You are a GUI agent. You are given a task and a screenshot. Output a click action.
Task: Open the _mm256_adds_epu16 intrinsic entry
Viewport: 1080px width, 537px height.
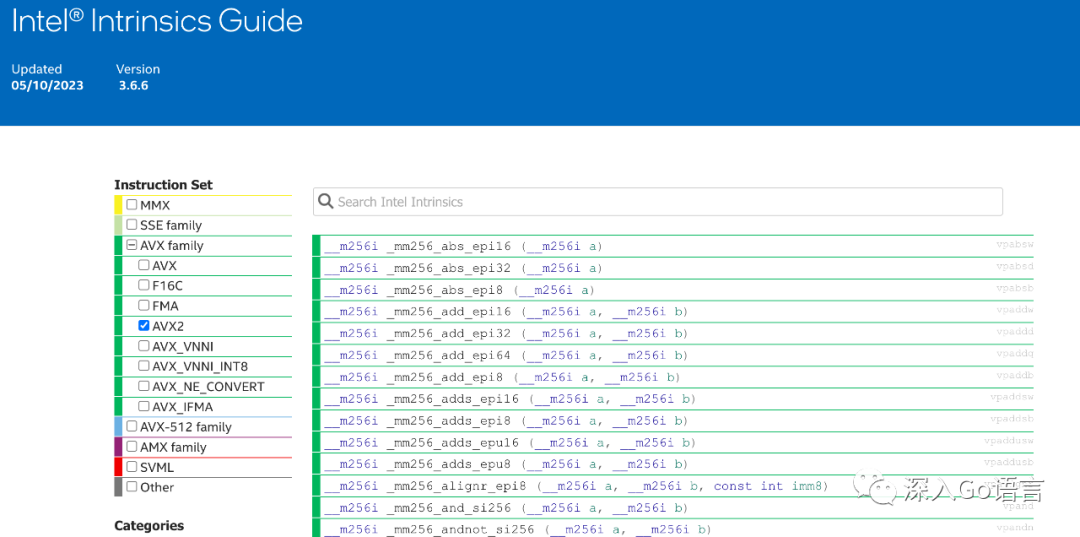pos(673,443)
